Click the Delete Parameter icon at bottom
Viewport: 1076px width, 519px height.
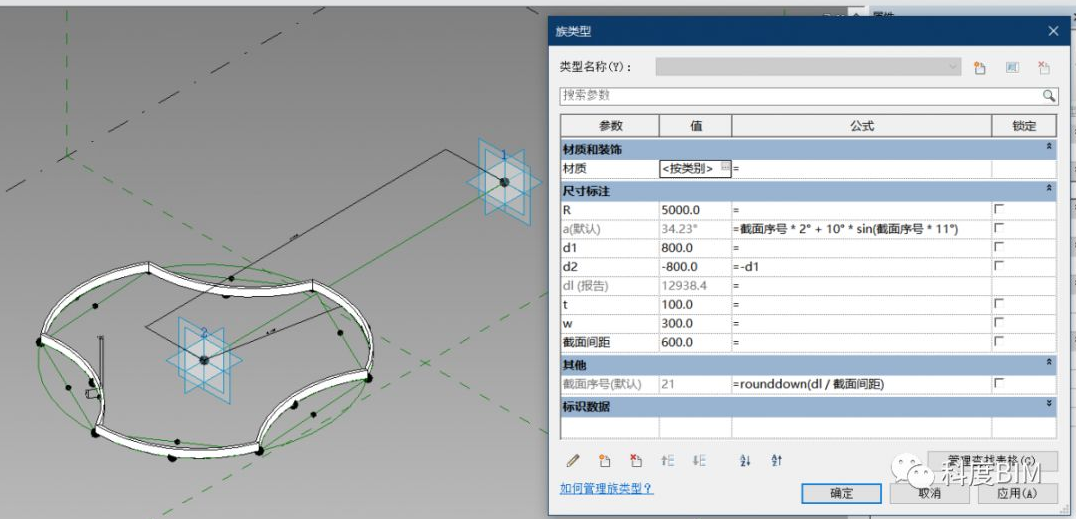coord(636,461)
